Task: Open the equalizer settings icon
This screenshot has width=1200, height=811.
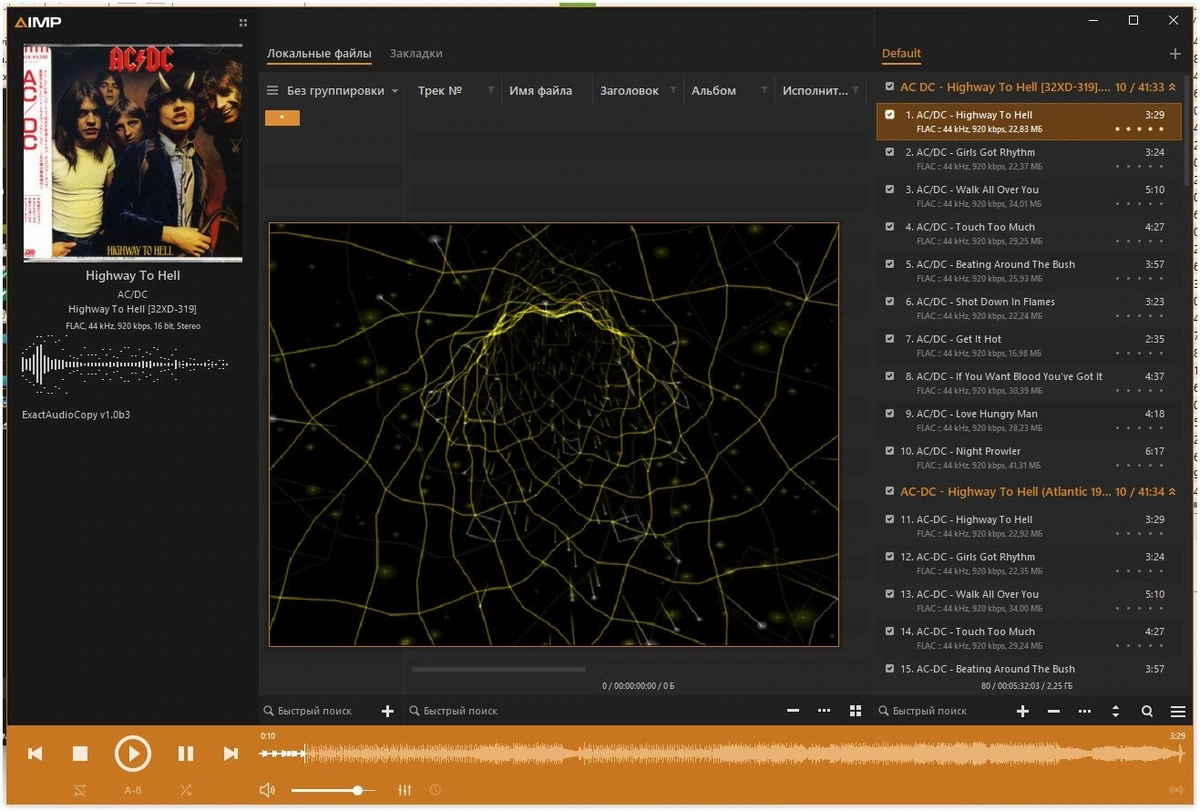Action: click(405, 790)
